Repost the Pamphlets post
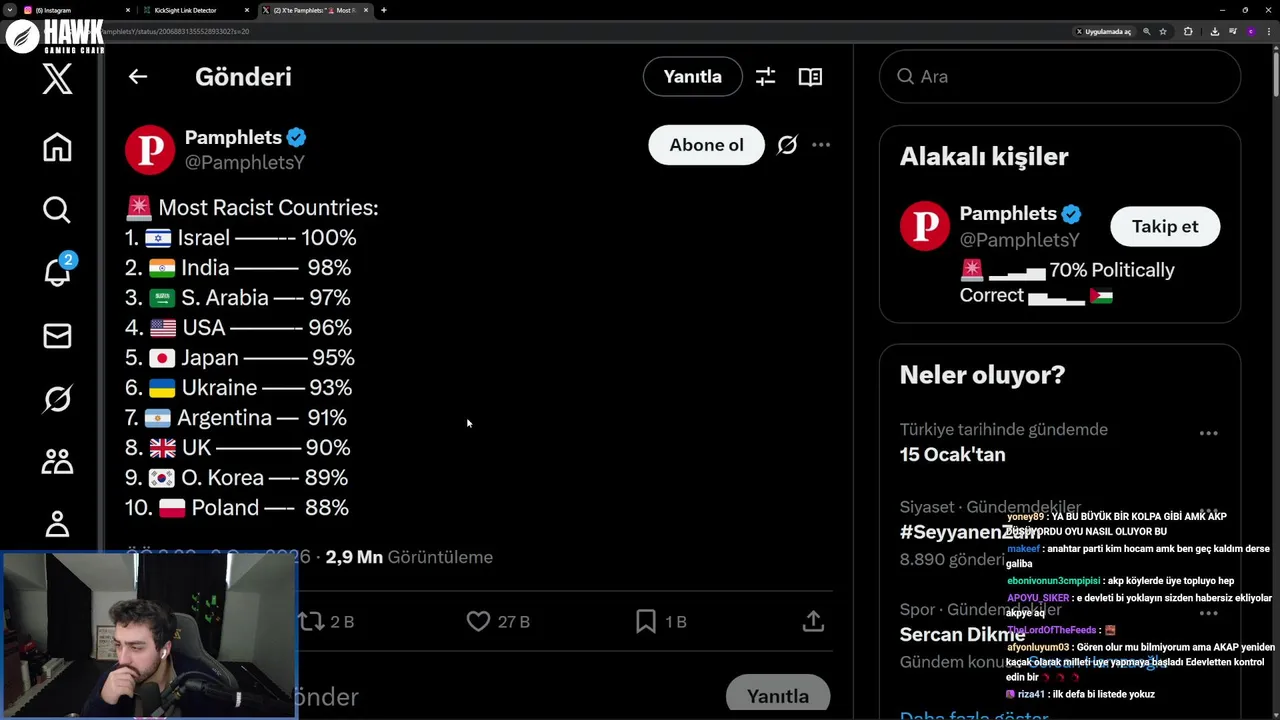This screenshot has width=1280, height=720. [312, 621]
